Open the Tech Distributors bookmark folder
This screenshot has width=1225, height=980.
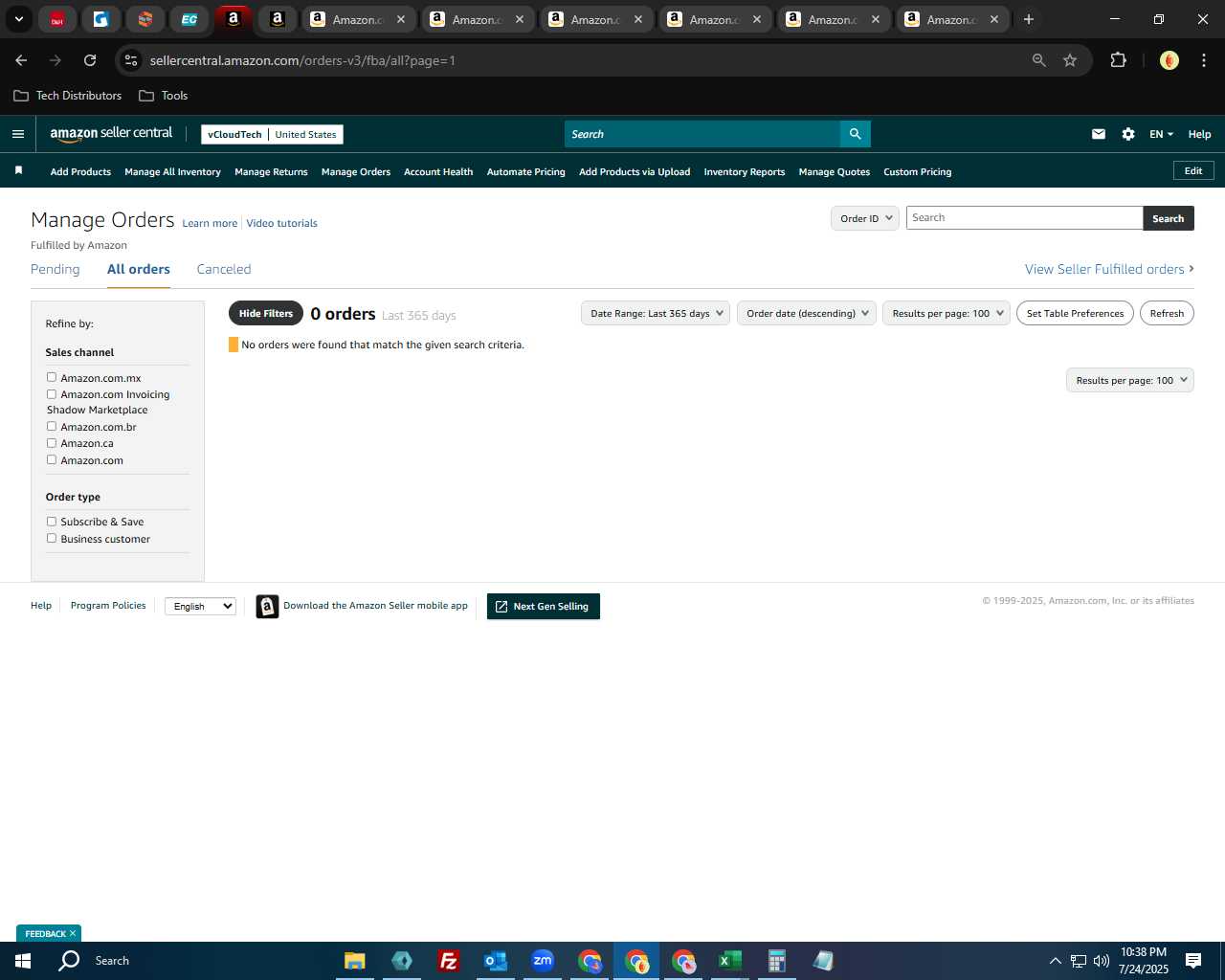[x=68, y=96]
